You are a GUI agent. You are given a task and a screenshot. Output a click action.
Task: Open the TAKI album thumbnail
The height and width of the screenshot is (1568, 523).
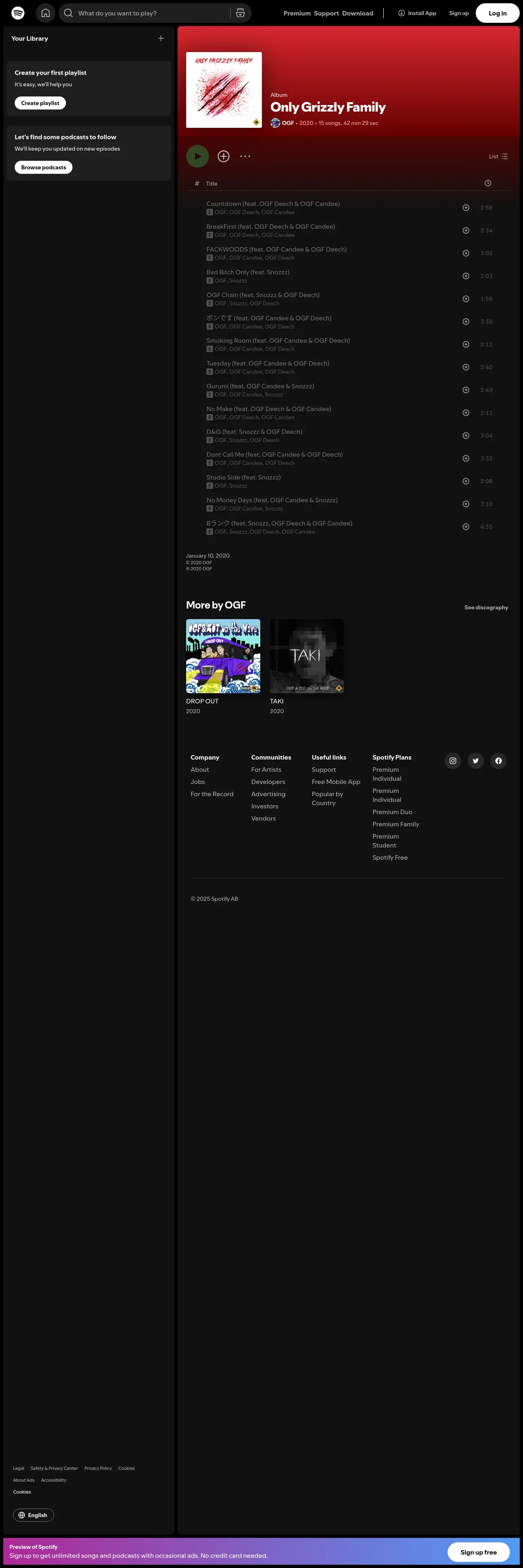(x=307, y=656)
